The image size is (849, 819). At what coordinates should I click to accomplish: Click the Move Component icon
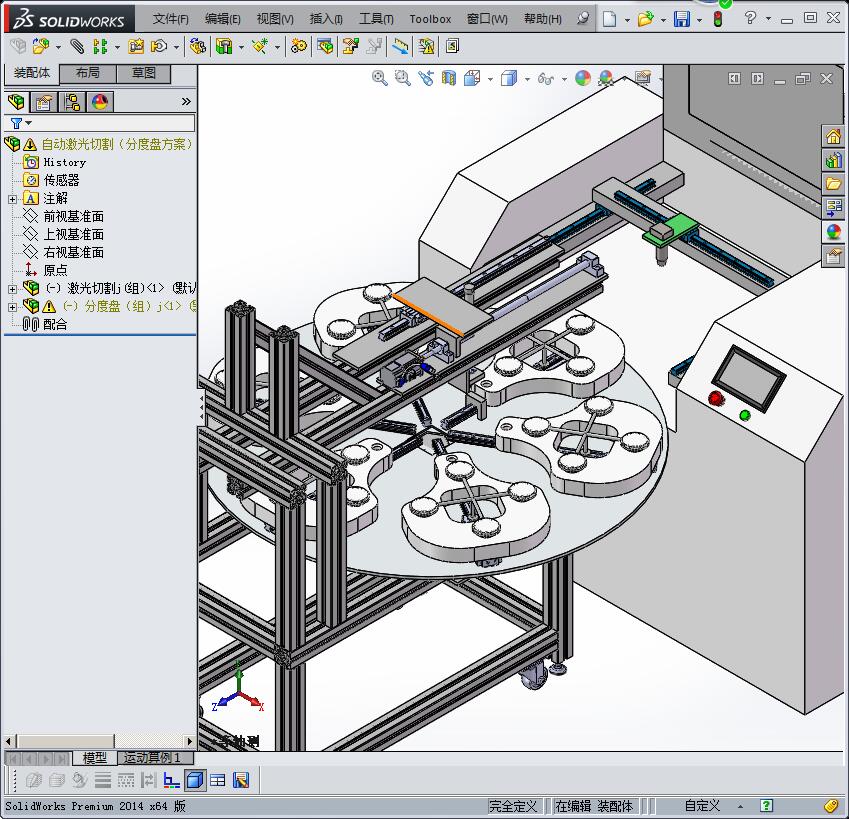coord(159,47)
